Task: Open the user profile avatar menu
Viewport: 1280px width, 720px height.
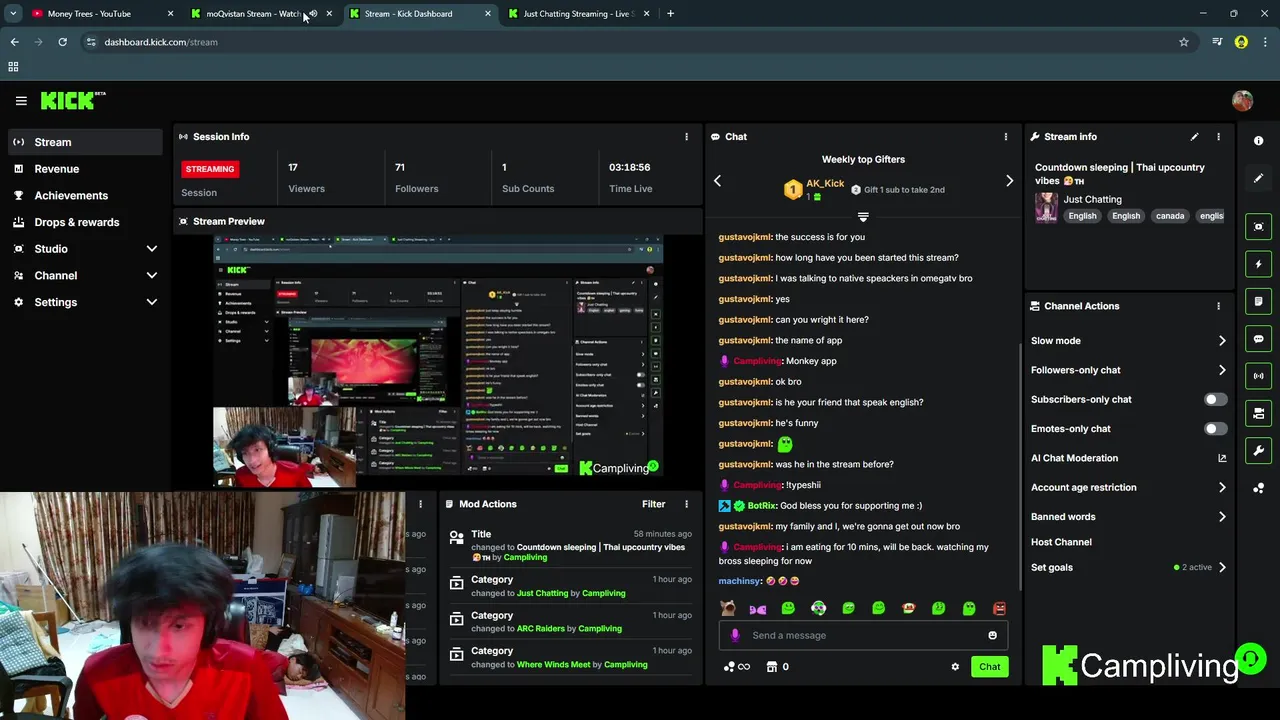Action: [x=1242, y=100]
